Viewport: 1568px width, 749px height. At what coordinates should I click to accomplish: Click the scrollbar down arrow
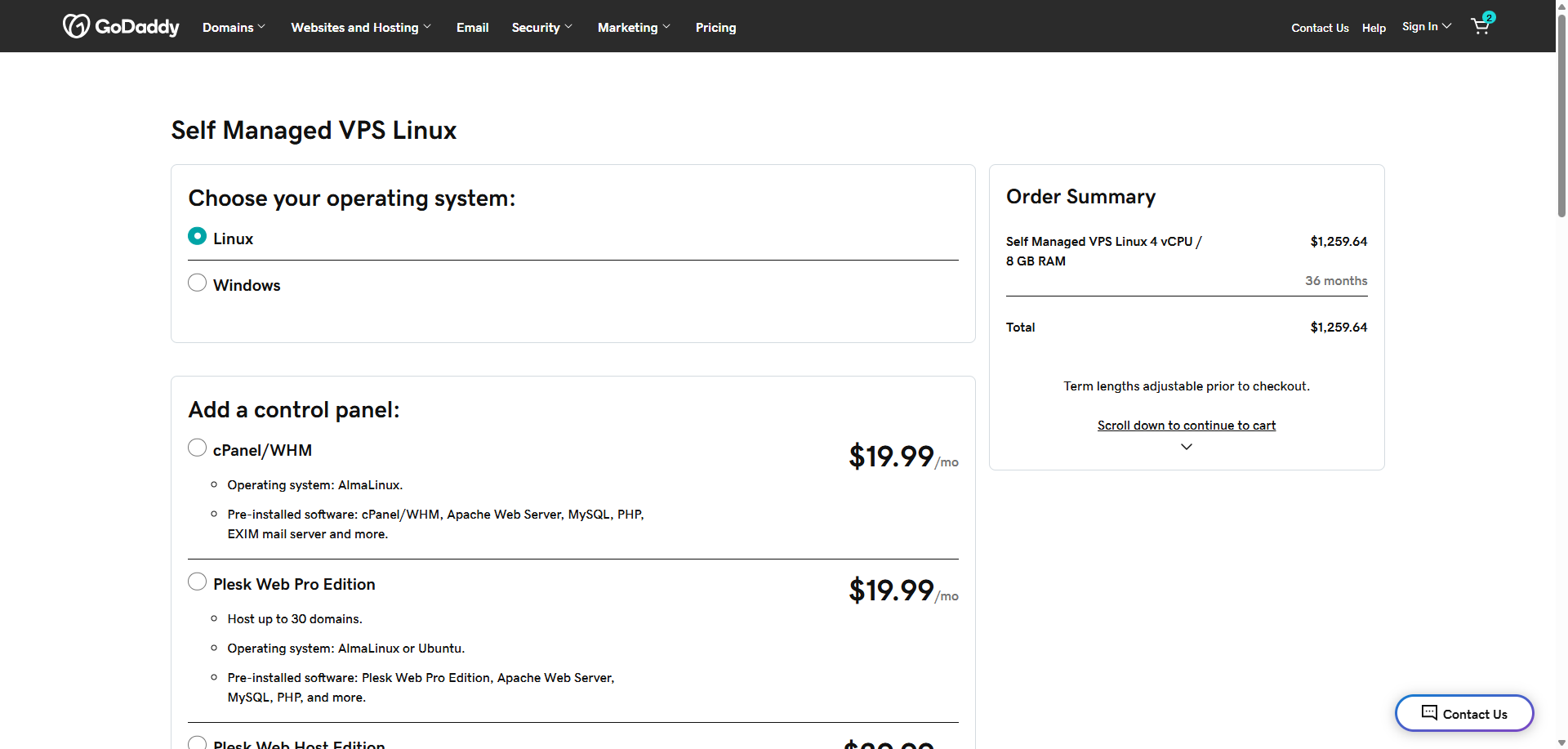[1561, 742]
